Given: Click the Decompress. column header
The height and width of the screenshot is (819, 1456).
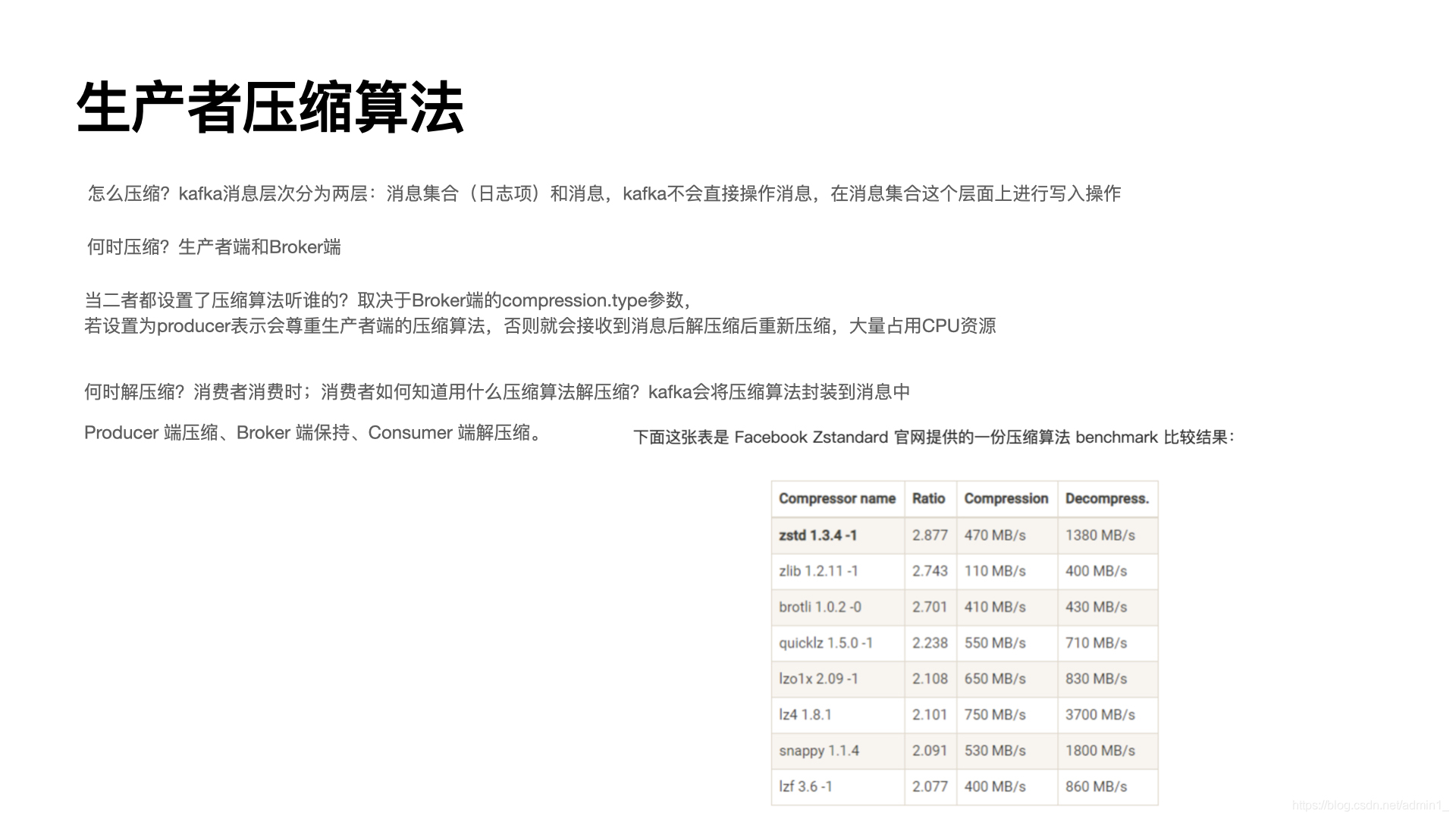Looking at the screenshot, I should pyautogui.click(x=1106, y=499).
